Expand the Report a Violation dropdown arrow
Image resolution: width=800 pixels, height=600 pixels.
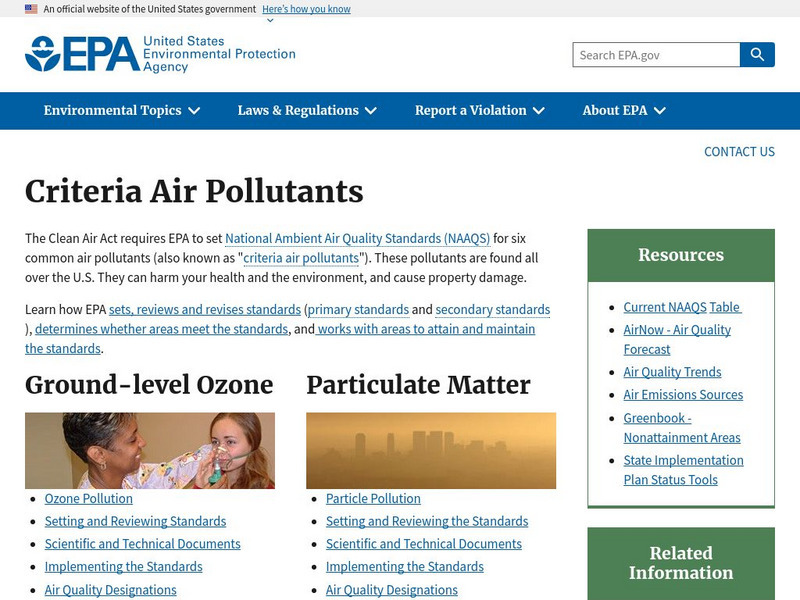click(x=539, y=111)
